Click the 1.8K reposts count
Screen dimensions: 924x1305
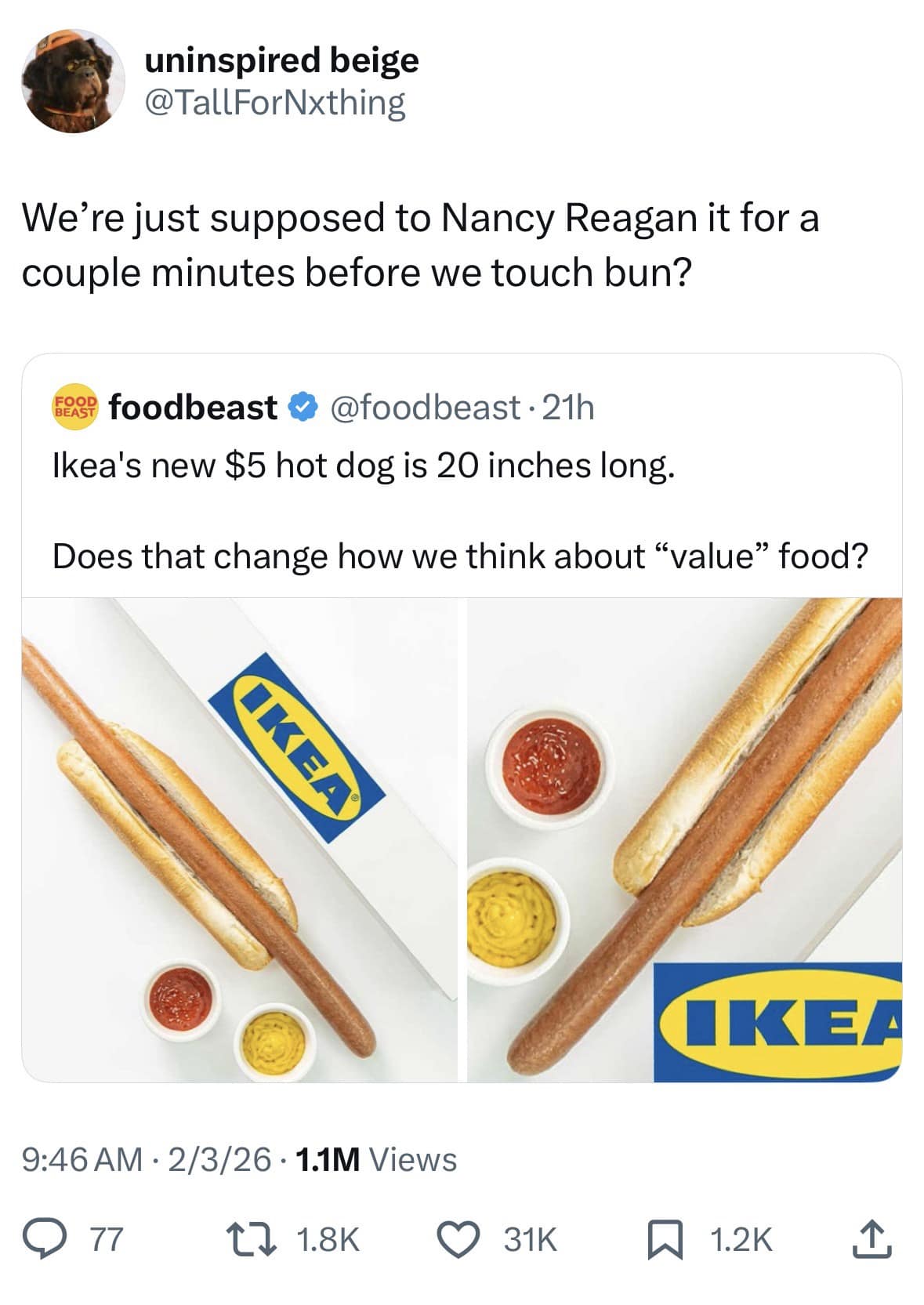(x=328, y=1239)
